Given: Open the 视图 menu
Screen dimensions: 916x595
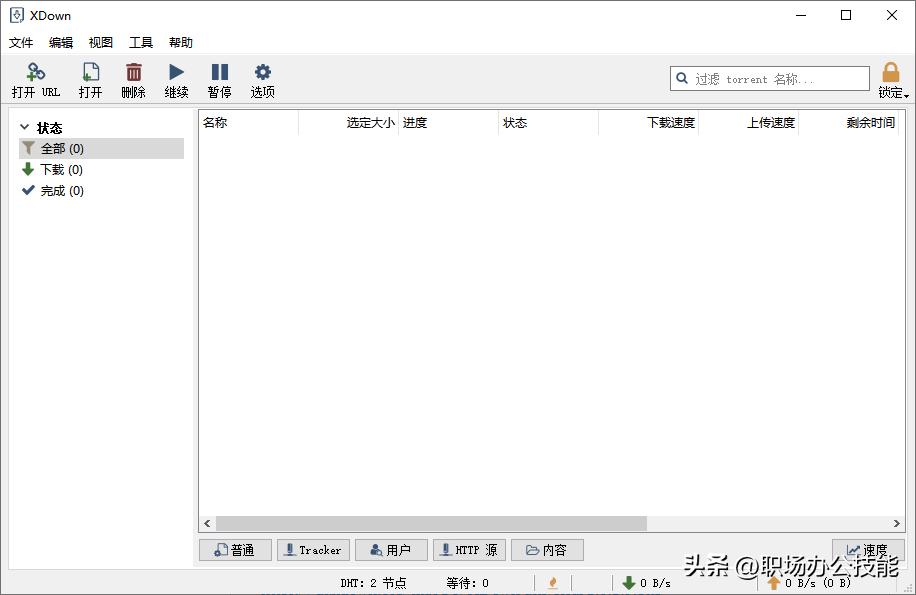Looking at the screenshot, I should tap(100, 43).
